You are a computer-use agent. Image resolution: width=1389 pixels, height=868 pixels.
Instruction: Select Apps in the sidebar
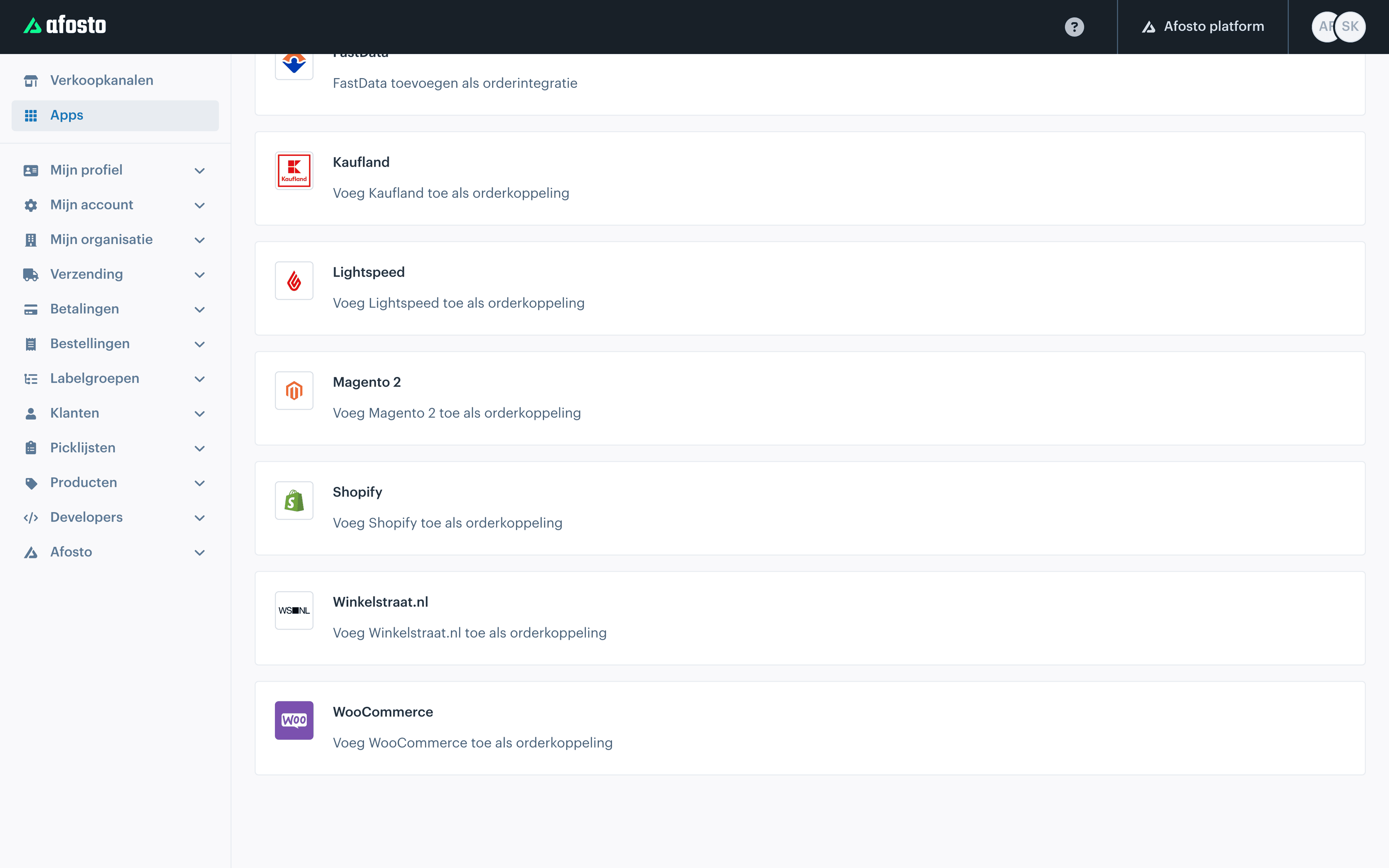[x=115, y=115]
